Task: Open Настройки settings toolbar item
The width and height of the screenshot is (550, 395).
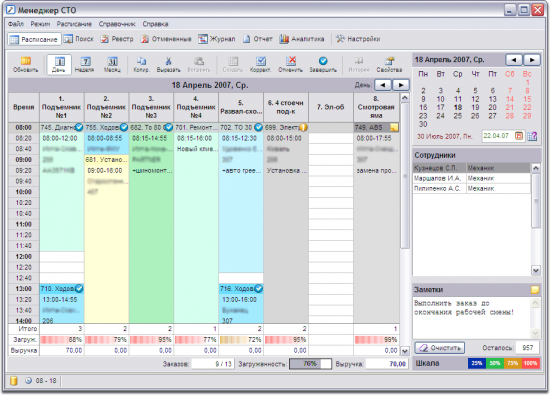Action: click(358, 39)
